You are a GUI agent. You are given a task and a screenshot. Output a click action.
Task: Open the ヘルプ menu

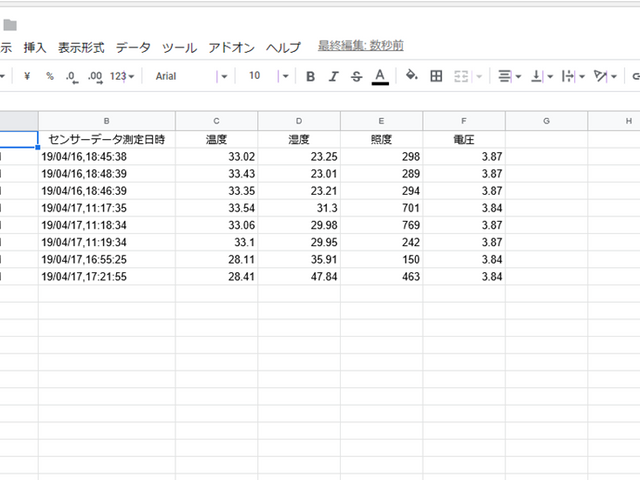click(283, 48)
